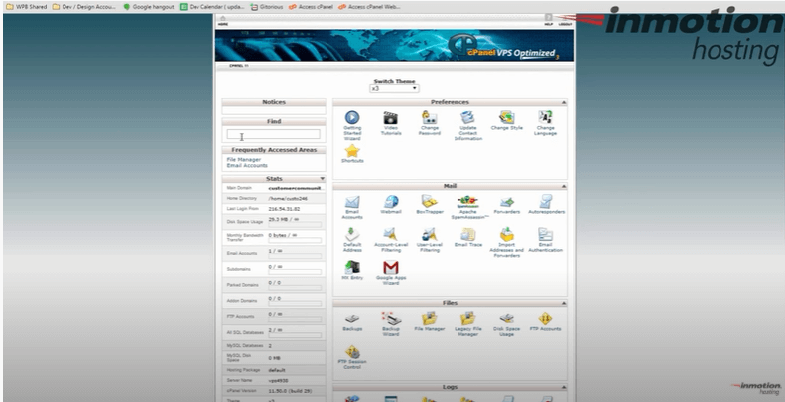Open Update Contact Information icon

click(x=468, y=118)
